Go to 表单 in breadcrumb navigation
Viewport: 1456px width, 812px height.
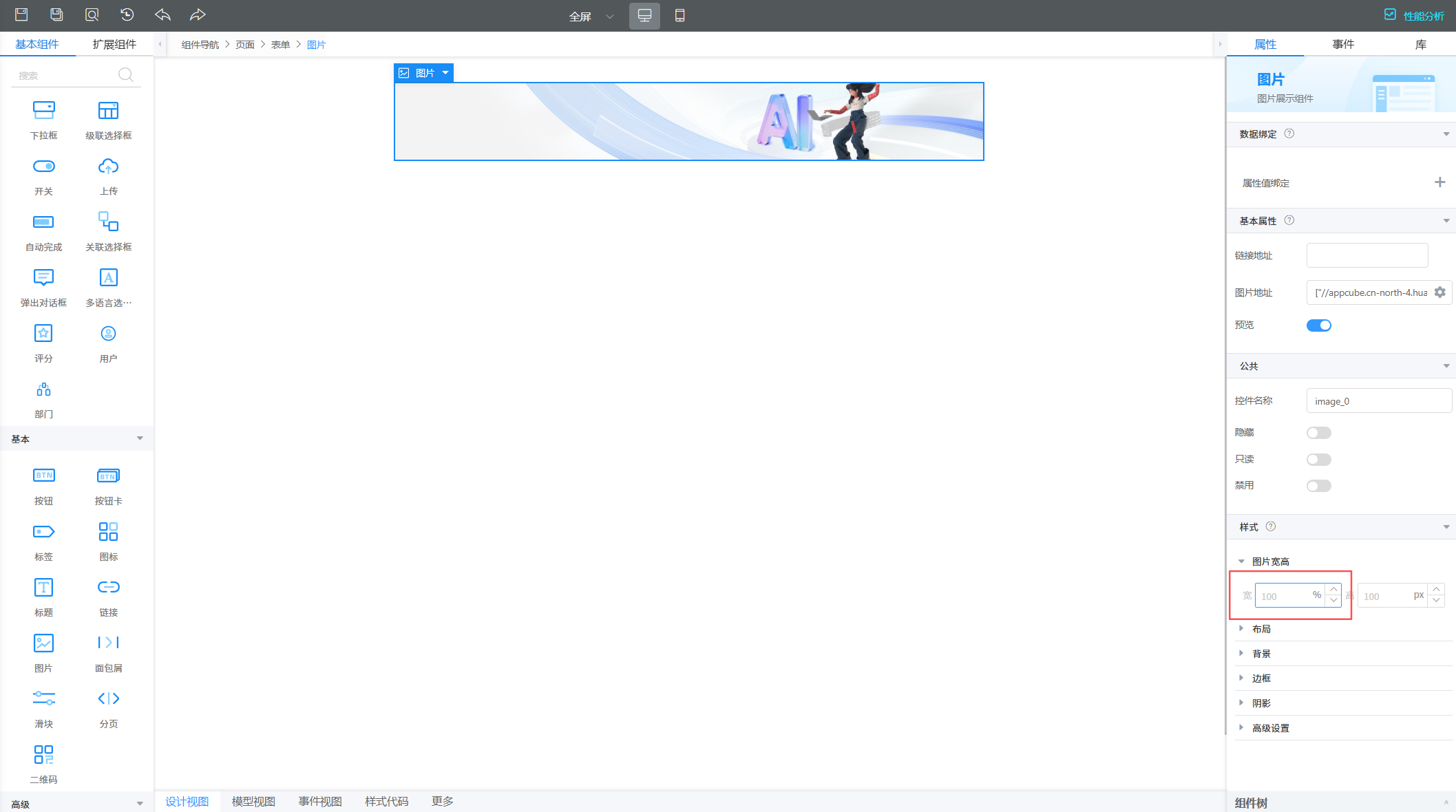(x=280, y=45)
